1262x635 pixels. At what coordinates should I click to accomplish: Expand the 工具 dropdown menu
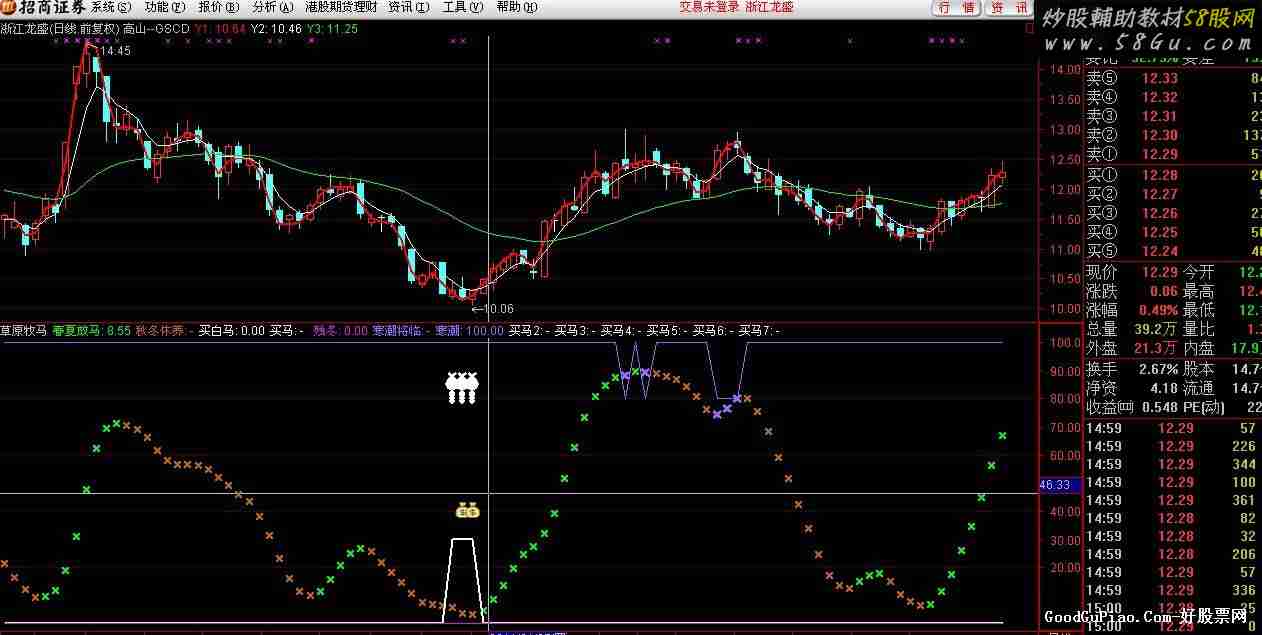coord(460,7)
